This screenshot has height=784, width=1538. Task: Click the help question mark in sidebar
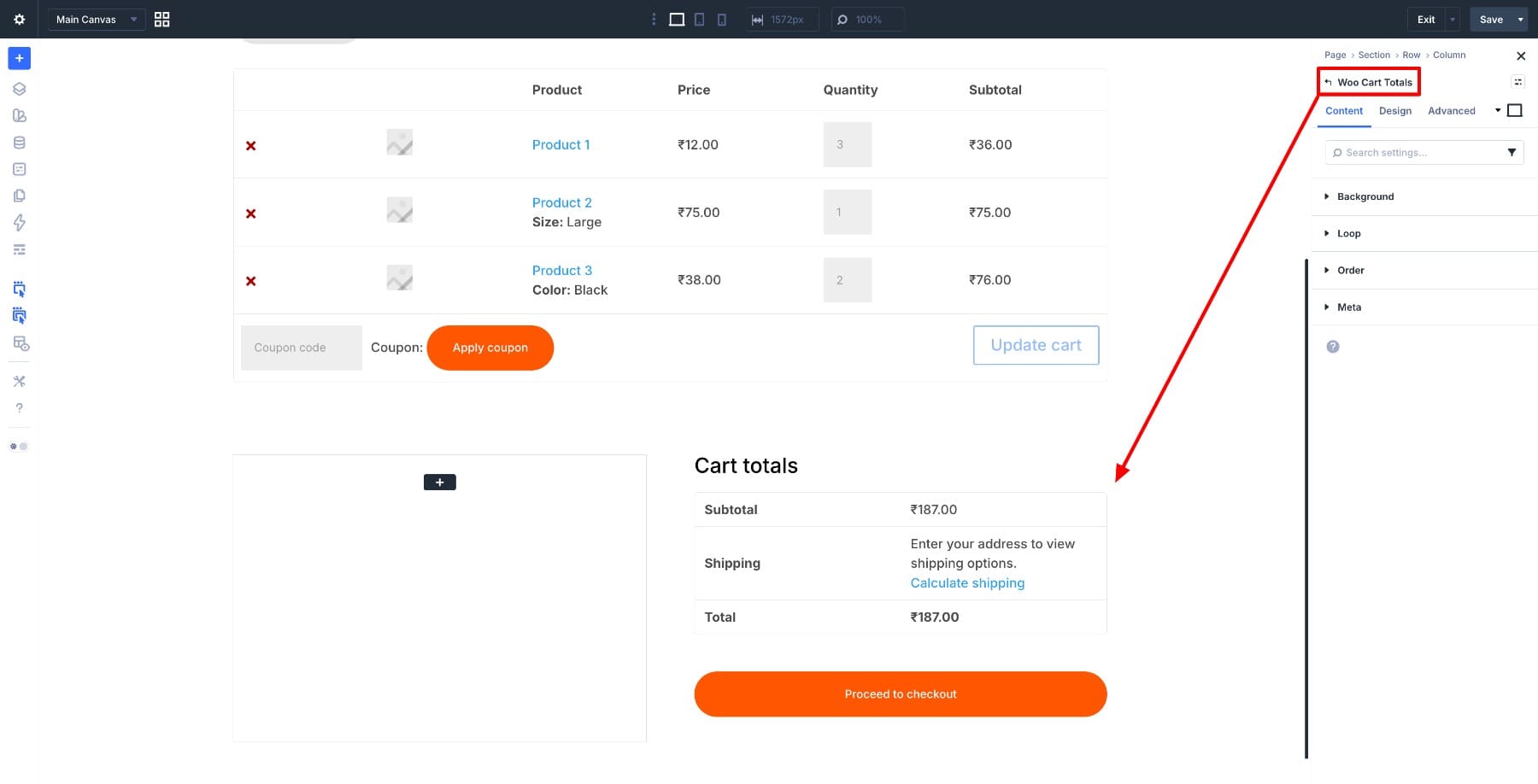19,408
